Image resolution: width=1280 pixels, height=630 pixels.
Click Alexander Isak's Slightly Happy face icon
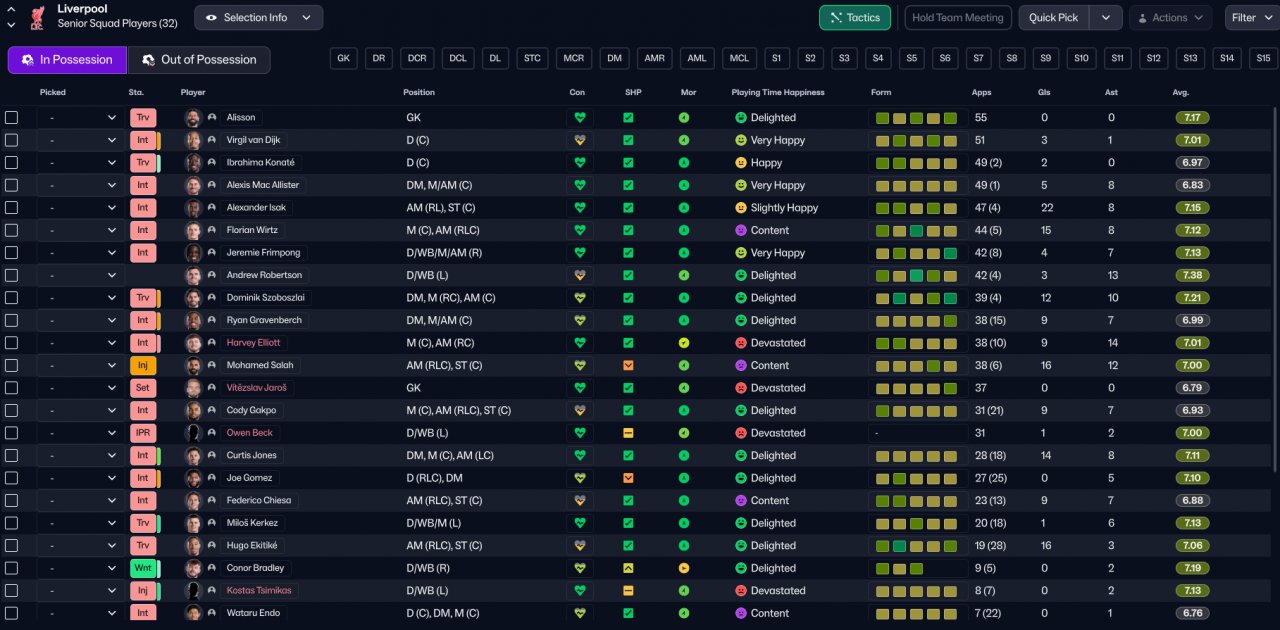click(x=741, y=208)
